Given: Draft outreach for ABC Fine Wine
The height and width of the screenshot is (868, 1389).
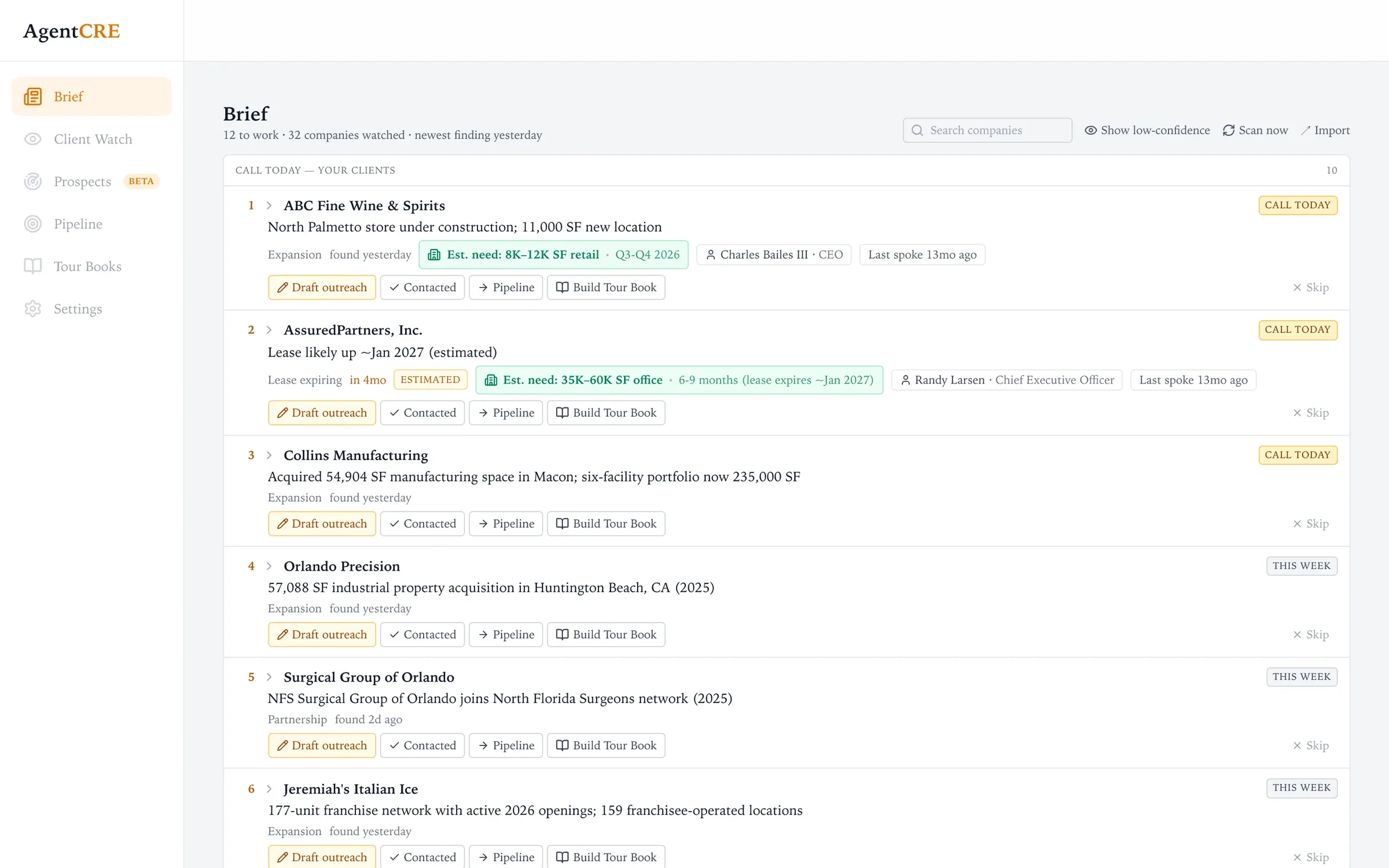Looking at the screenshot, I should [322, 288].
